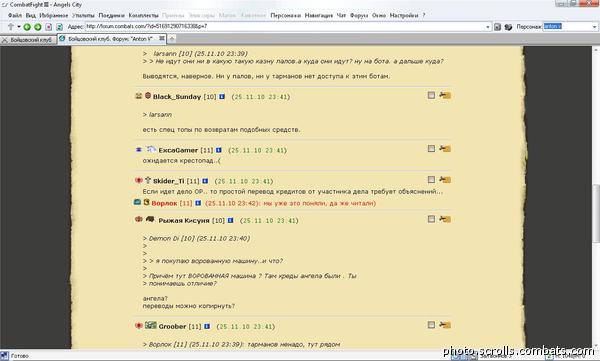Viewport: 600px width, 361px height.
Task: Open the red Ворлок name link
Action: click(x=165, y=203)
